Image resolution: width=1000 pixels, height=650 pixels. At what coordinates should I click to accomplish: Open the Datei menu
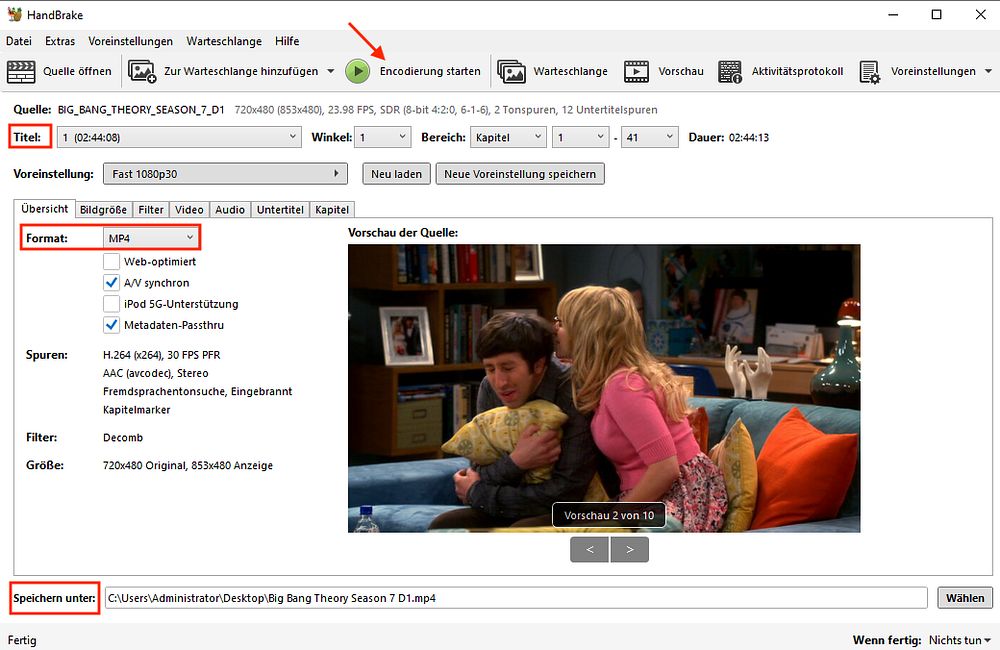click(18, 41)
